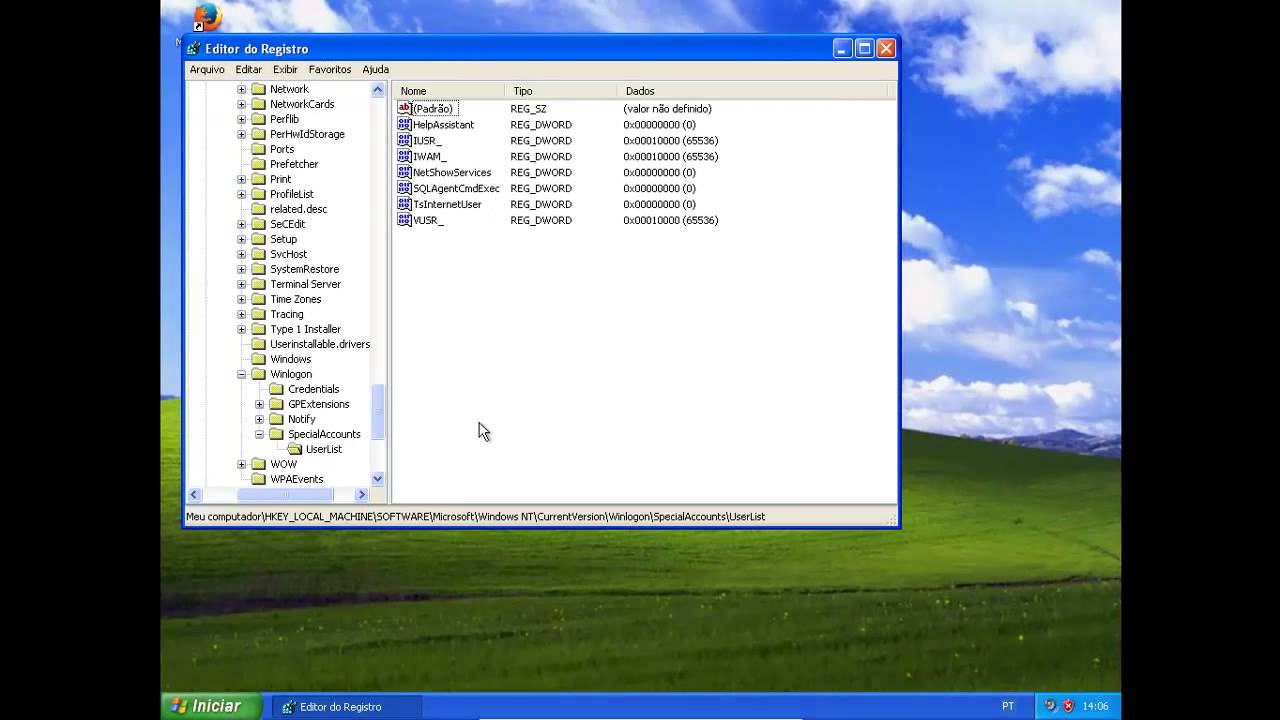The height and width of the screenshot is (720, 1280).
Task: Click Editor do Registro taskbar button
Action: 347,706
